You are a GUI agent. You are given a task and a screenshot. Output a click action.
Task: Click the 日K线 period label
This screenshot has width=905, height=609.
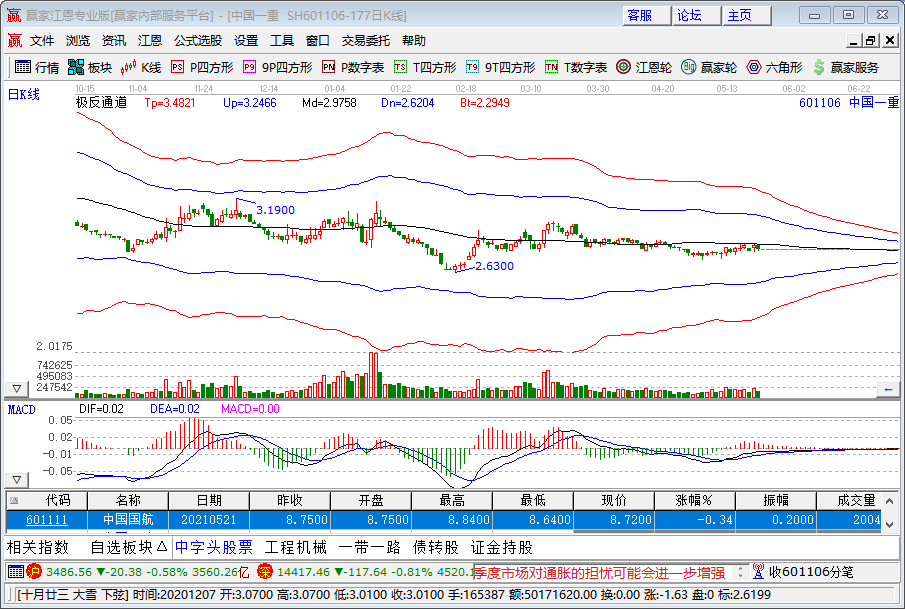(23, 94)
